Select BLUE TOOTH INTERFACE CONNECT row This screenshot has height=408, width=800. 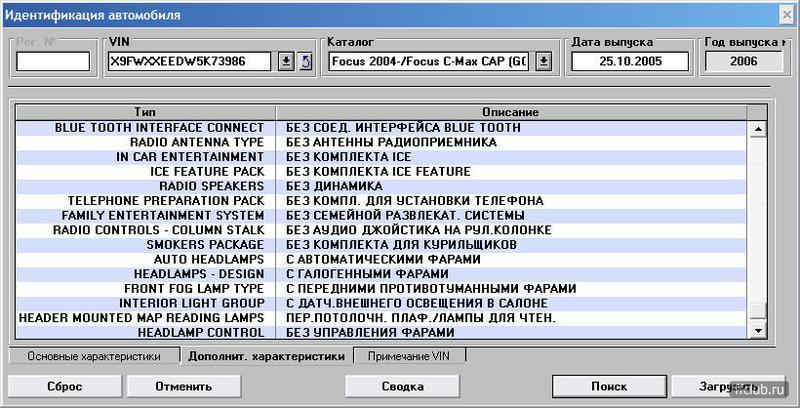point(383,128)
